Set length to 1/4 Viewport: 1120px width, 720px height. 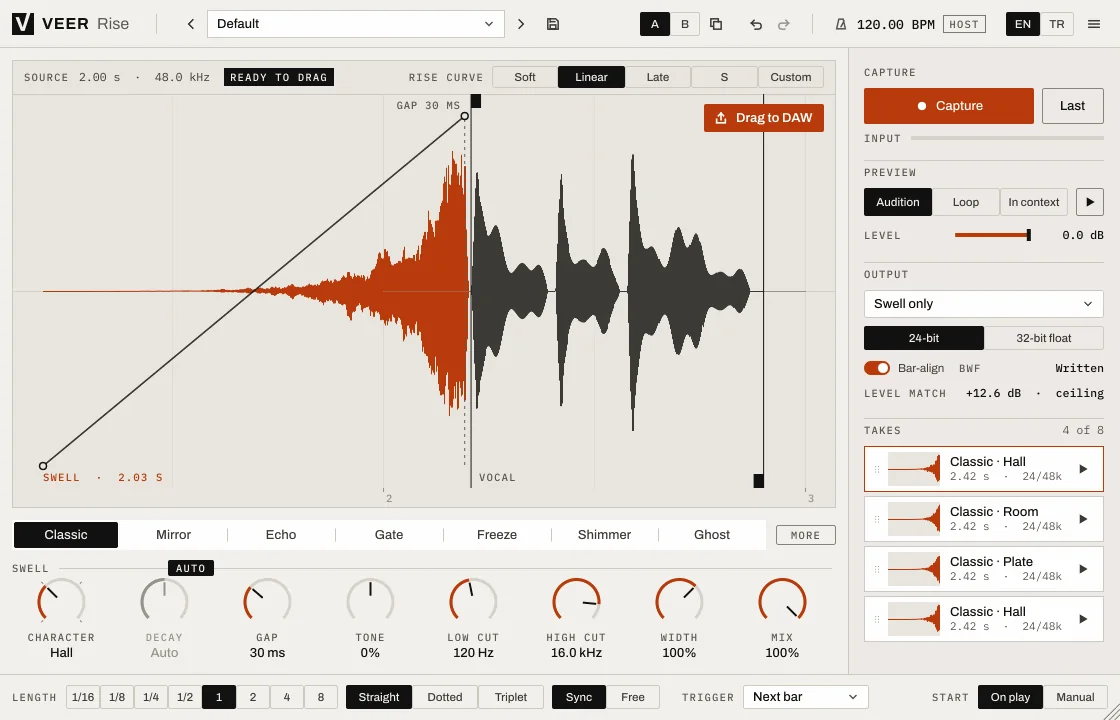[151, 697]
